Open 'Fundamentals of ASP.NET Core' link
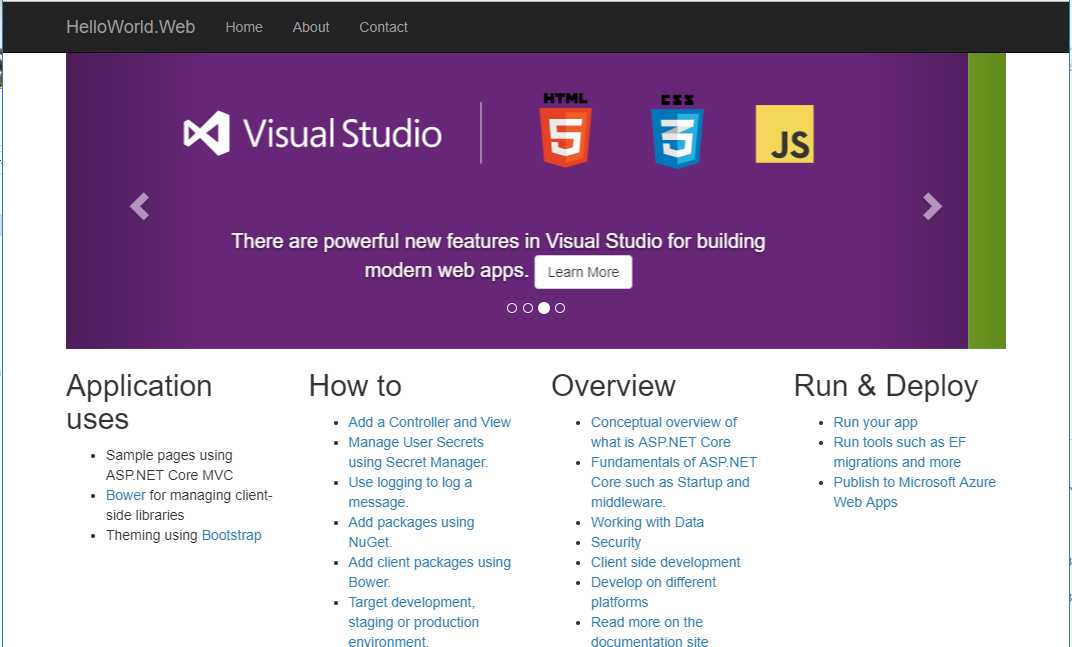Image resolution: width=1072 pixels, height=647 pixels. click(x=673, y=482)
